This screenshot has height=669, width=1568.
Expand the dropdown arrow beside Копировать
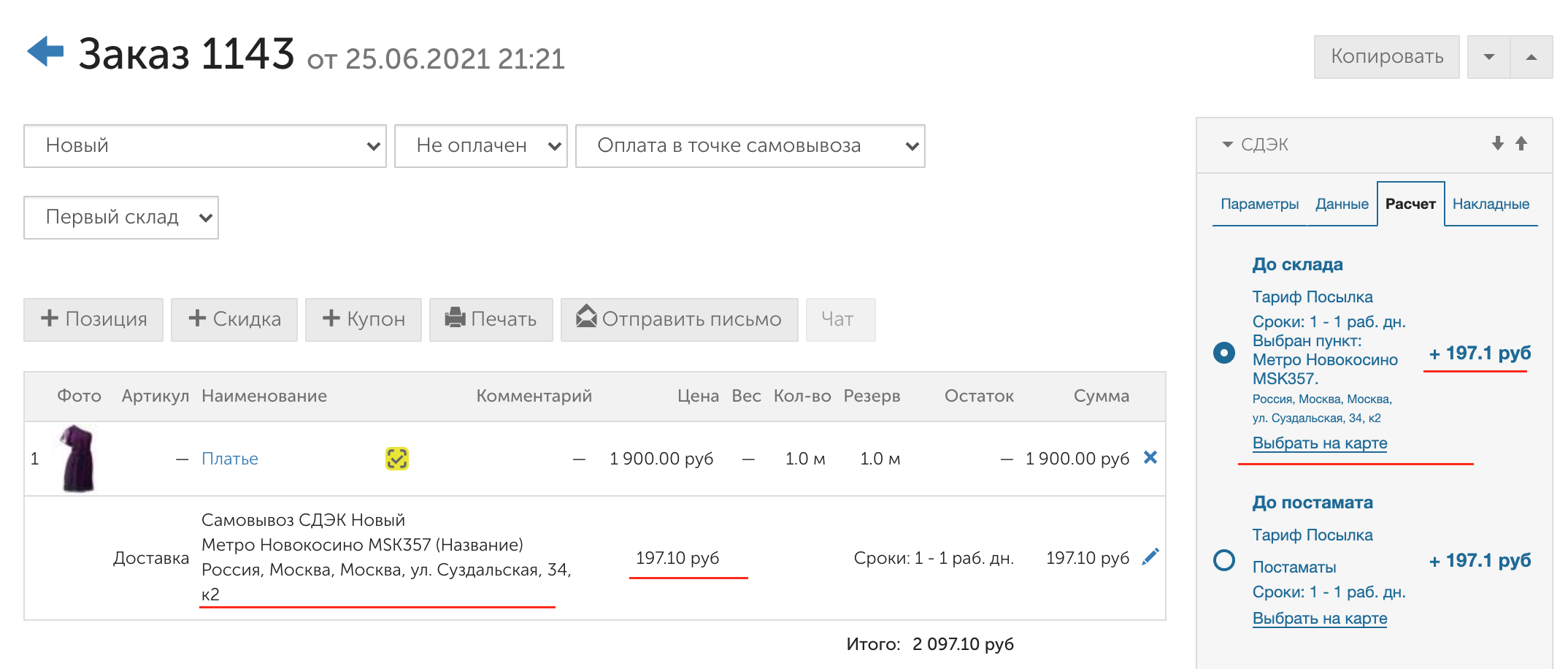click(x=1488, y=57)
